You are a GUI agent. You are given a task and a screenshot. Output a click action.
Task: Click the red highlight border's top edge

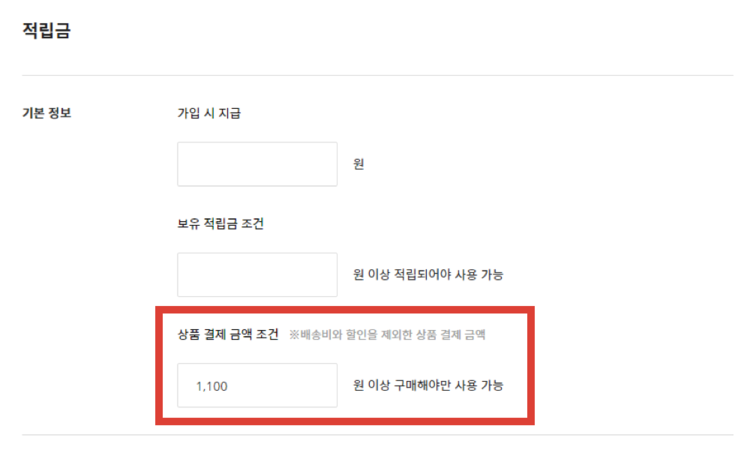pos(345,311)
